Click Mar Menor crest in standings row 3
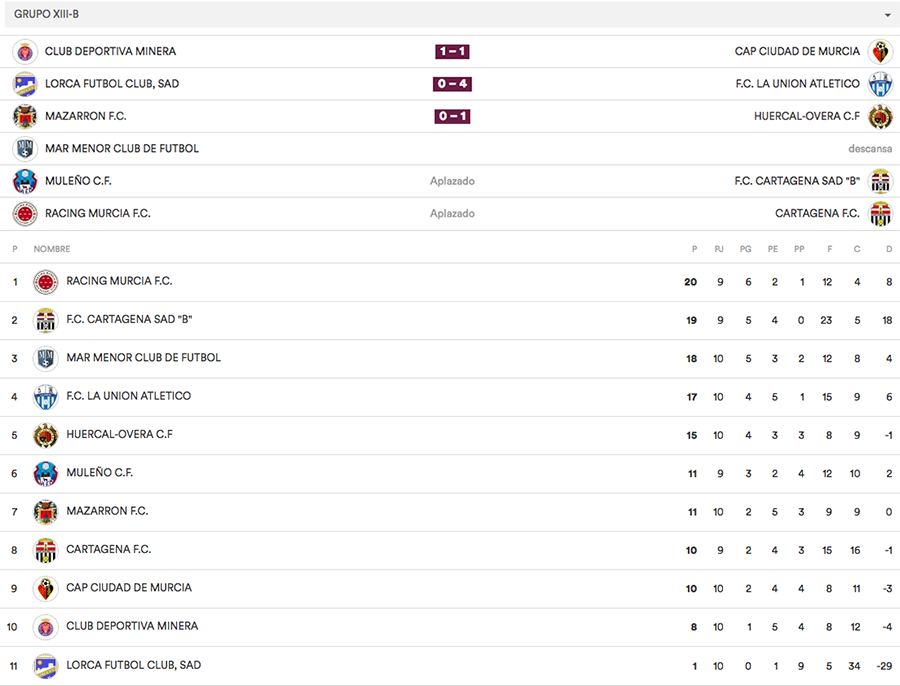 [45, 358]
